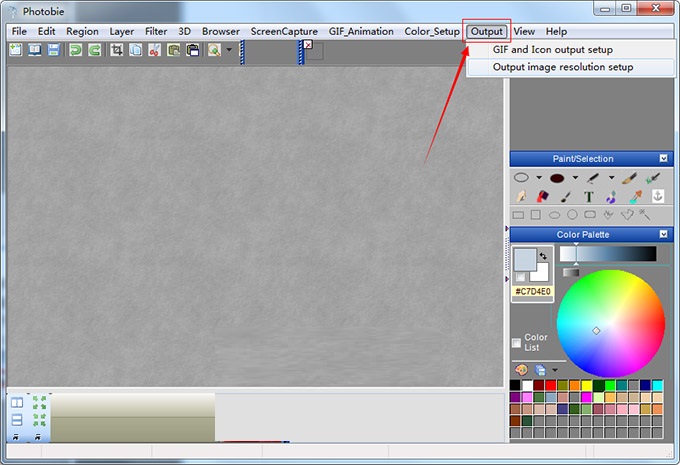Choose GIF and Icon output setup
Viewport: 680px width, 465px height.
tap(571, 49)
